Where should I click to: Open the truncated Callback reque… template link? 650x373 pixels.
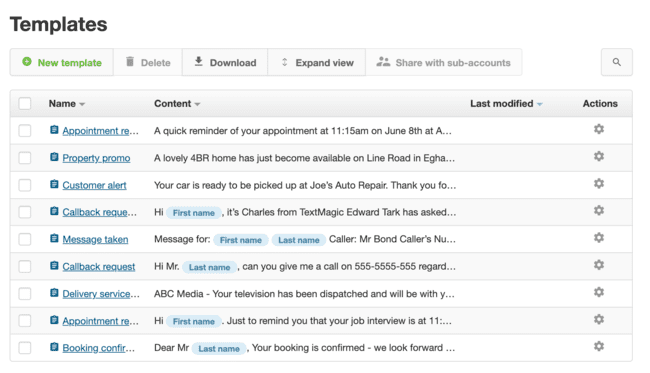99,212
